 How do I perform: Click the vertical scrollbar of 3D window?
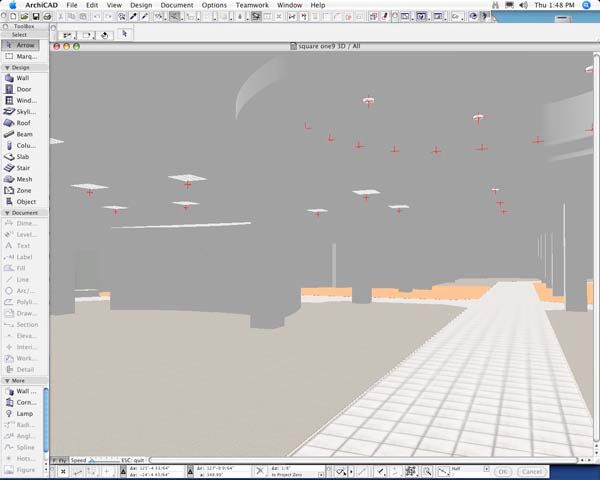[x=597, y=249]
